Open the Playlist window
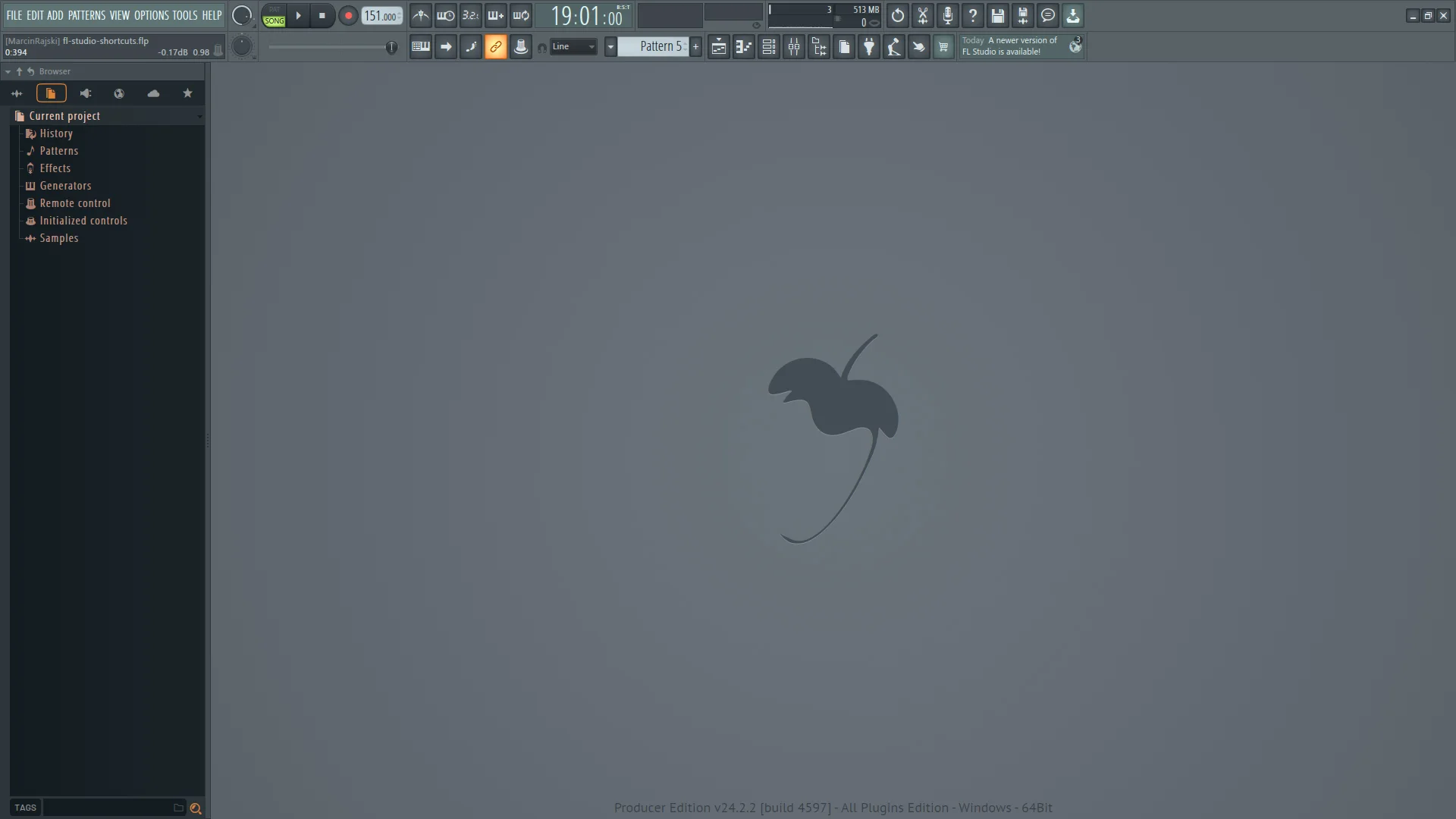This screenshot has width=1456, height=819. 718,46
